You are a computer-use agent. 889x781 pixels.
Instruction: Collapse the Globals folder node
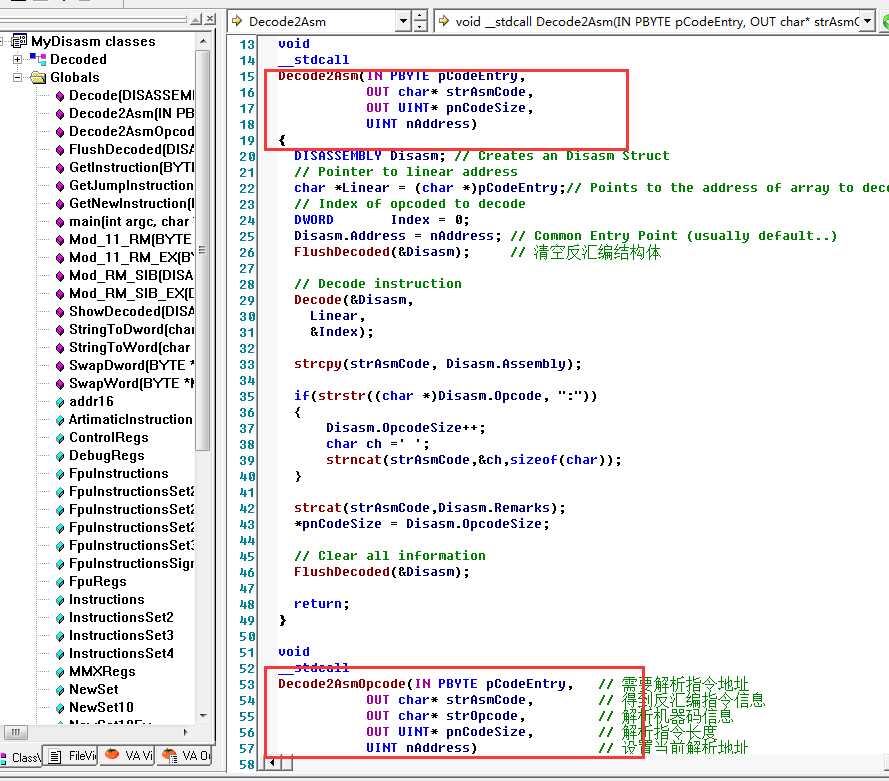(x=17, y=77)
